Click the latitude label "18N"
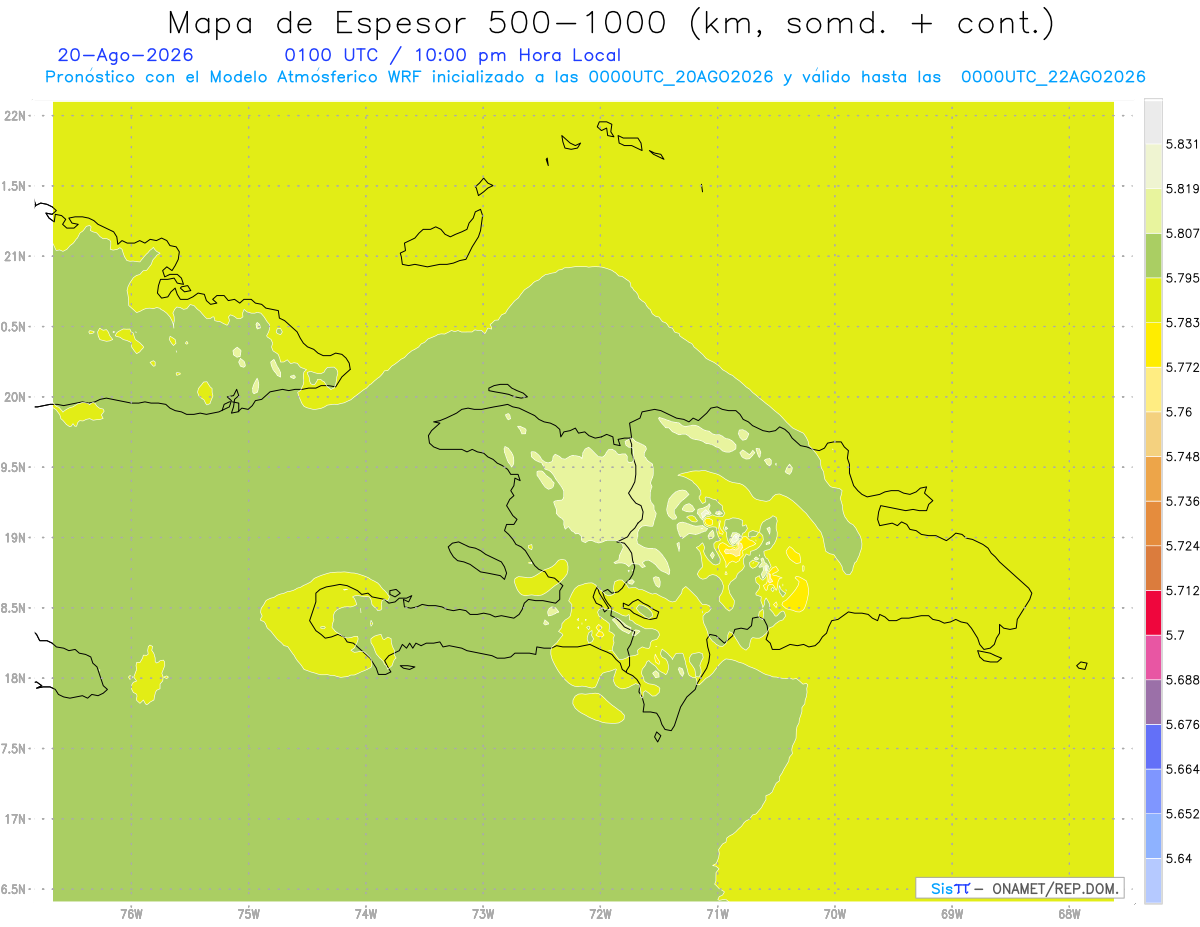This screenshot has height=927, width=1200. point(15,679)
